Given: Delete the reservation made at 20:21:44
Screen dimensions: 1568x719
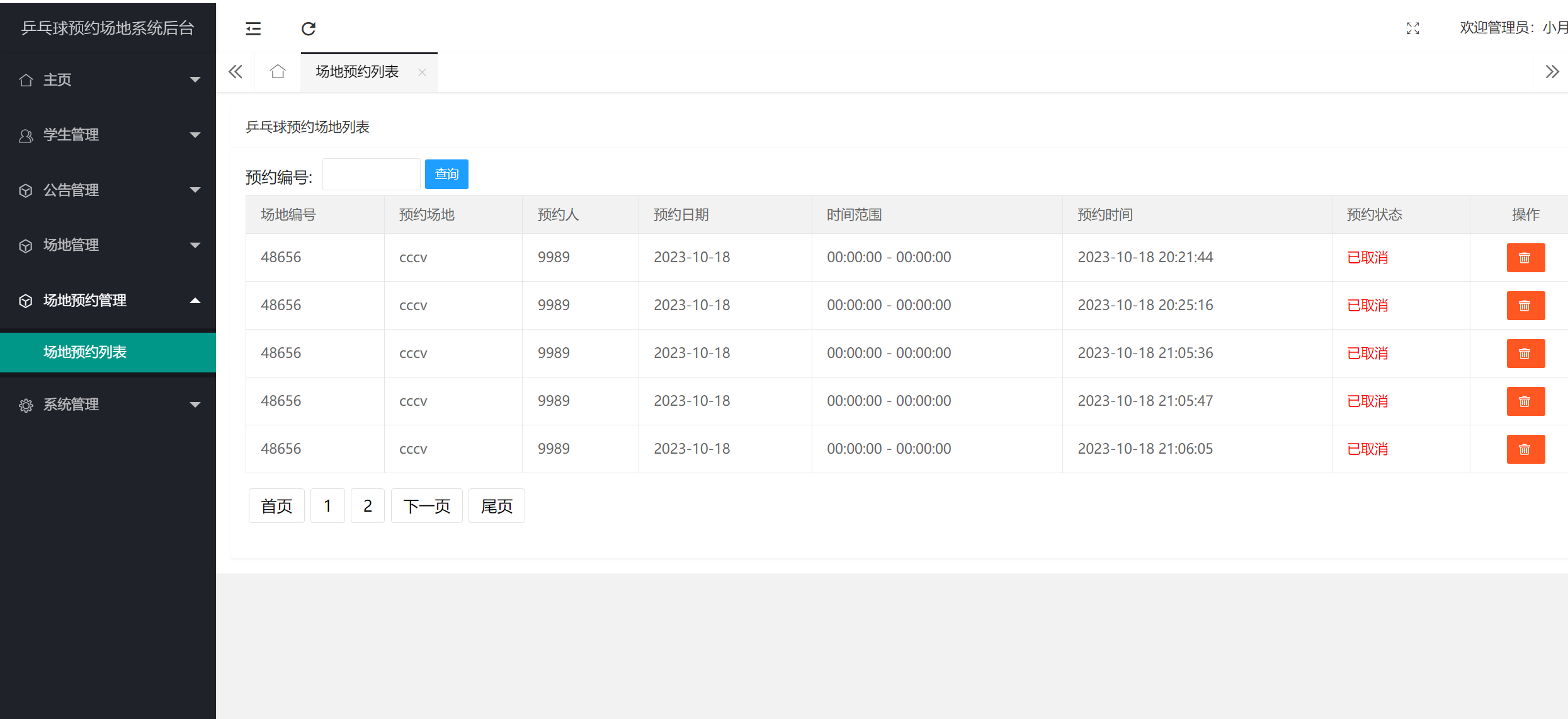Looking at the screenshot, I should pos(1525,258).
